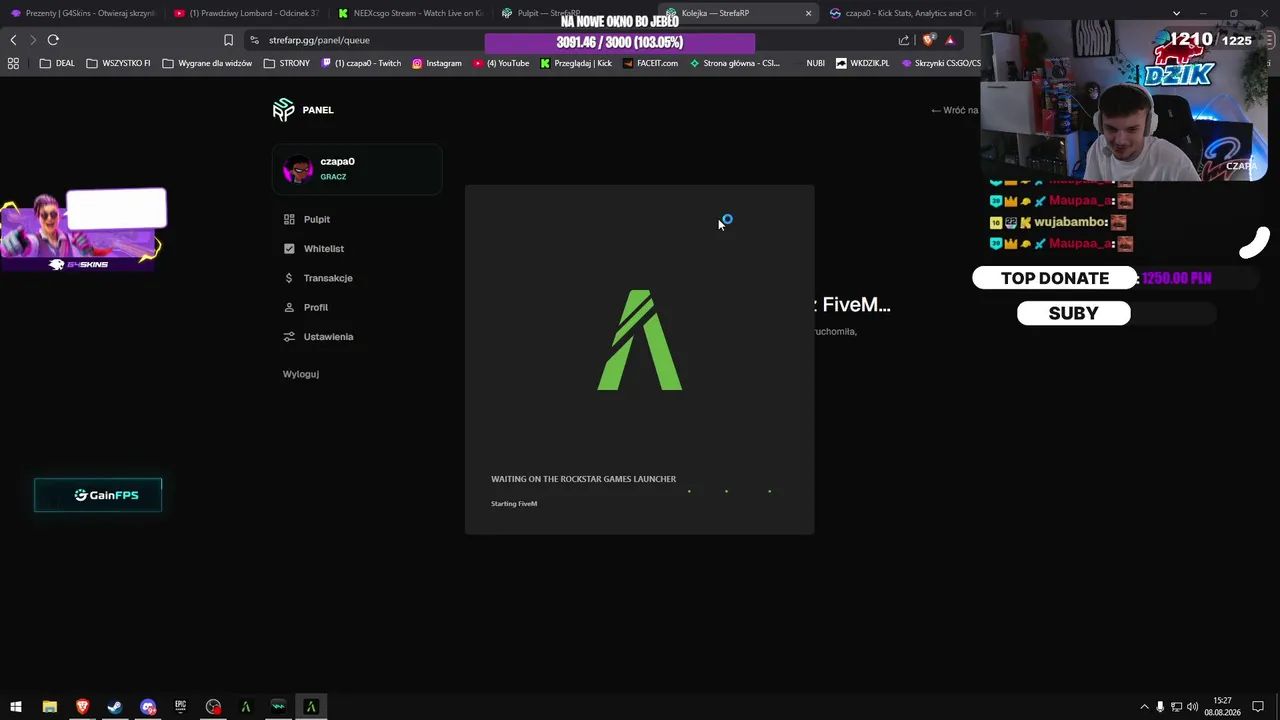Screen dimensions: 1280x720
Task: View site information icon beside the URL
Action: tap(255, 40)
